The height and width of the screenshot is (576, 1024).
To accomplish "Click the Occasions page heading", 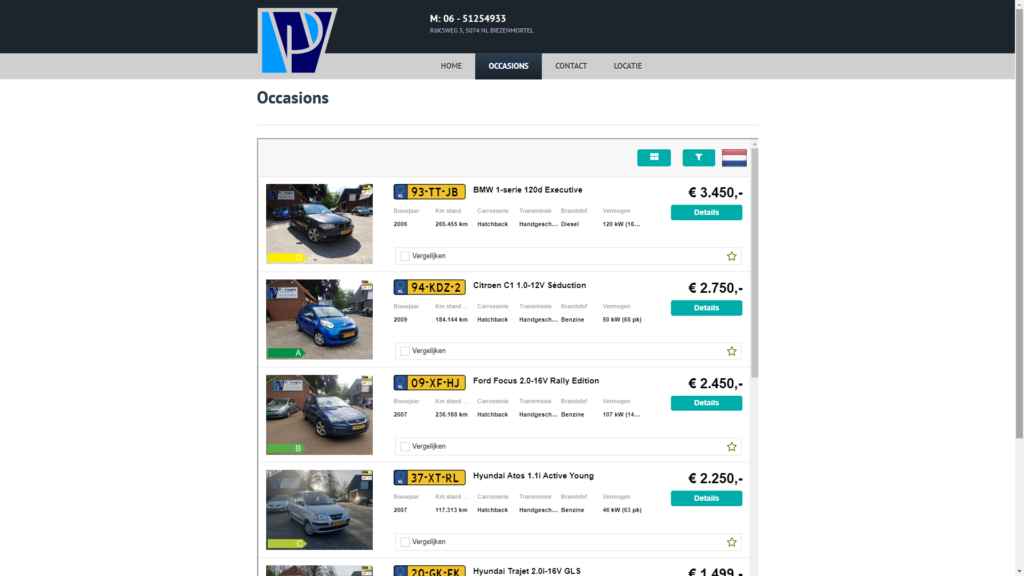I will [293, 98].
